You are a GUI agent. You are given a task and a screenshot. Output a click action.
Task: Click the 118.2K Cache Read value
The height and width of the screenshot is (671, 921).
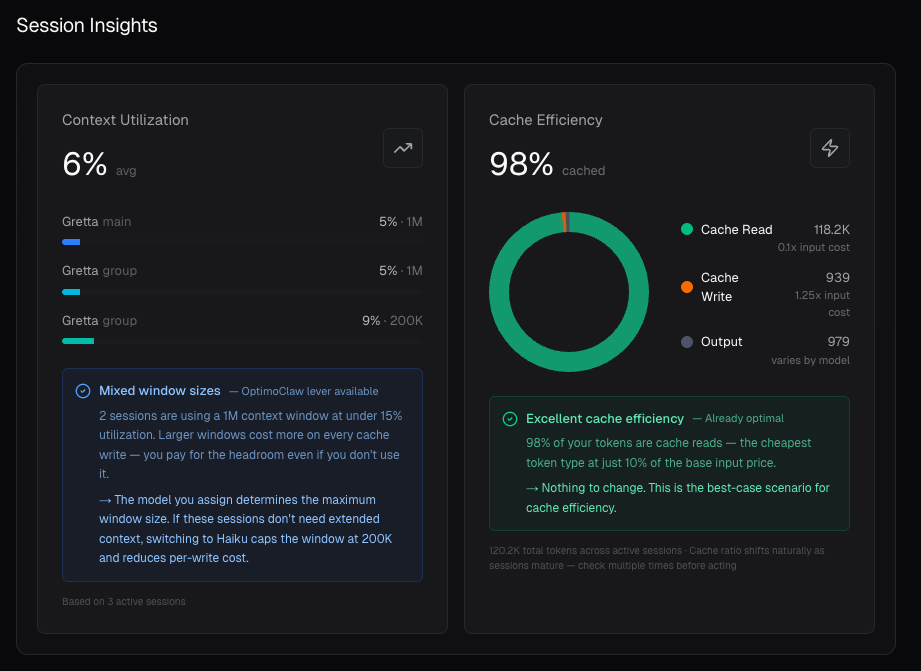click(x=831, y=229)
